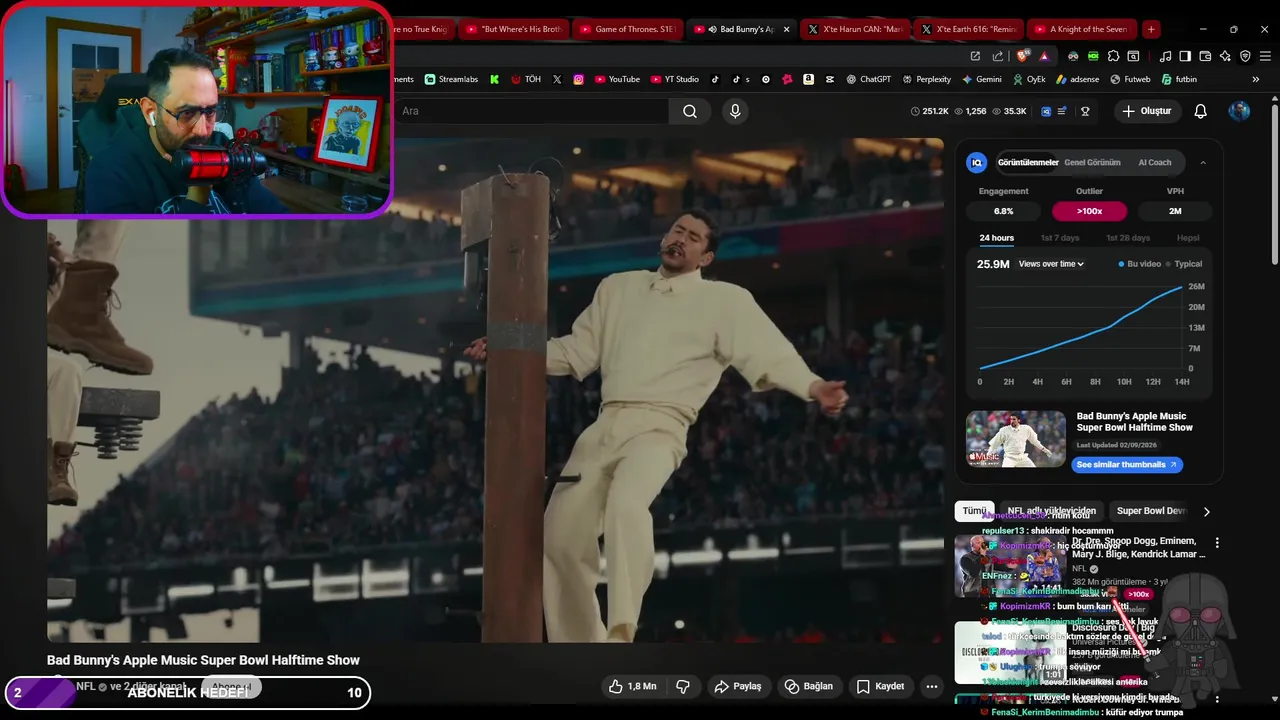This screenshot has width=1280, height=720.
Task: Click the 2M VPH value
Action: [1175, 211]
